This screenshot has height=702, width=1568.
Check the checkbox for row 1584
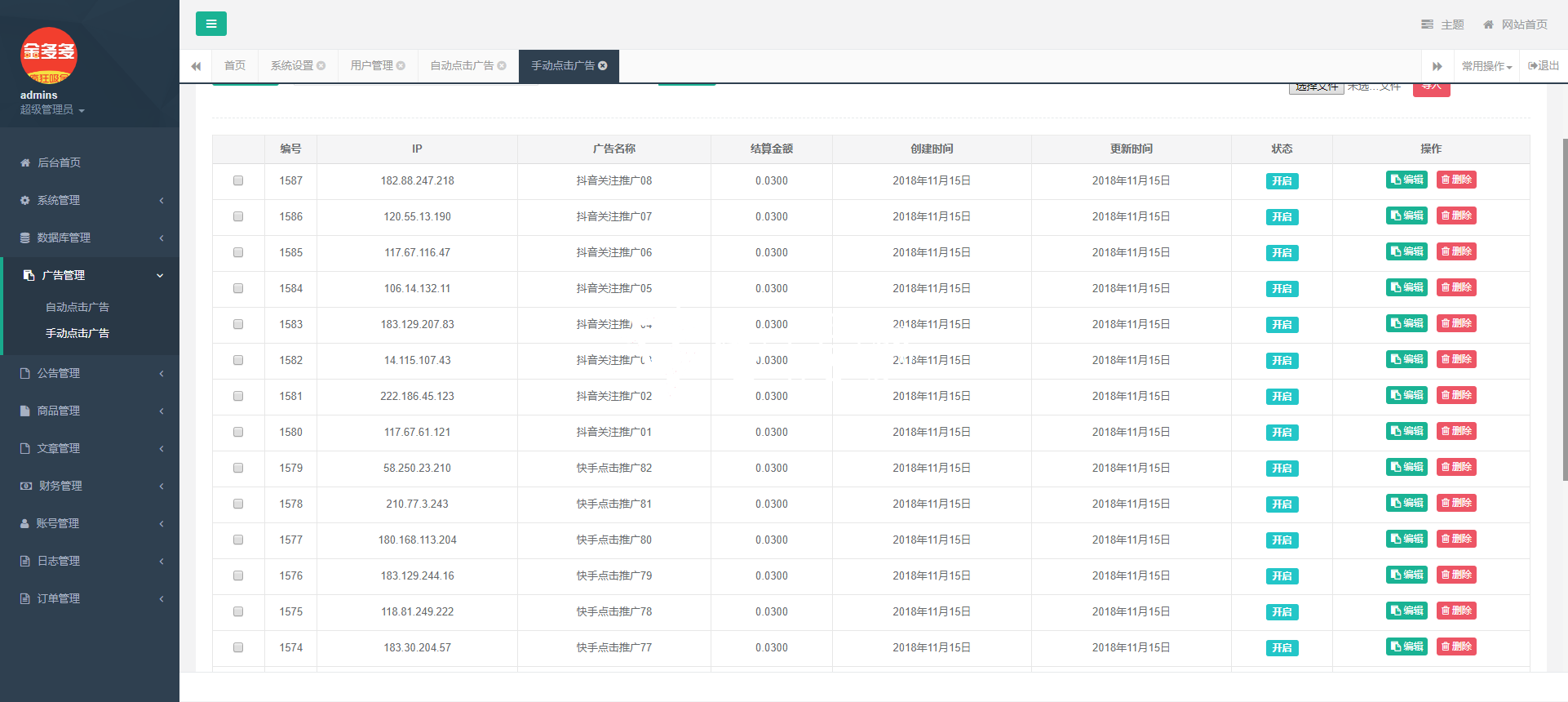pyautogui.click(x=238, y=288)
